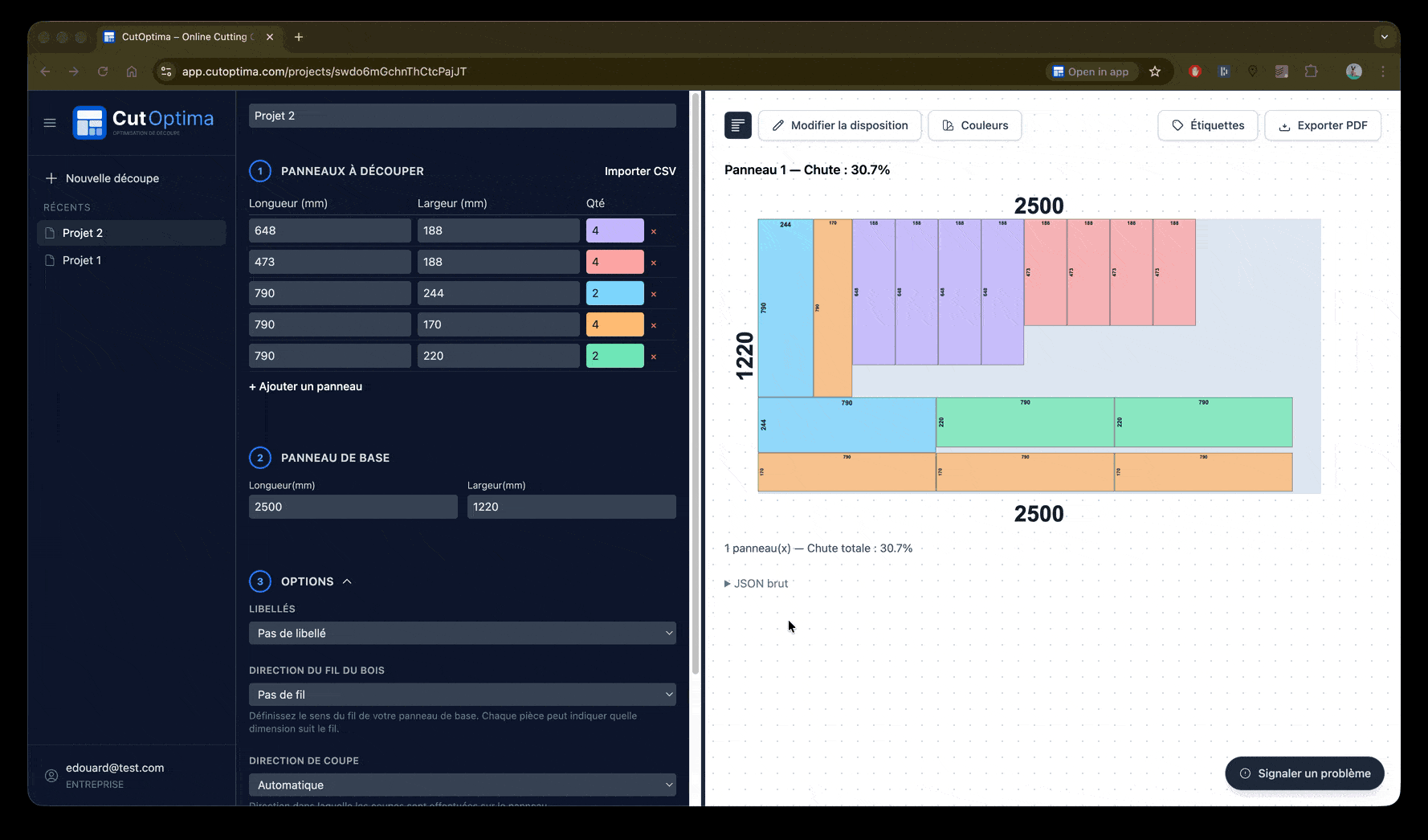Open the Direction du fil dropdown
1428x840 pixels.
[x=462, y=694]
